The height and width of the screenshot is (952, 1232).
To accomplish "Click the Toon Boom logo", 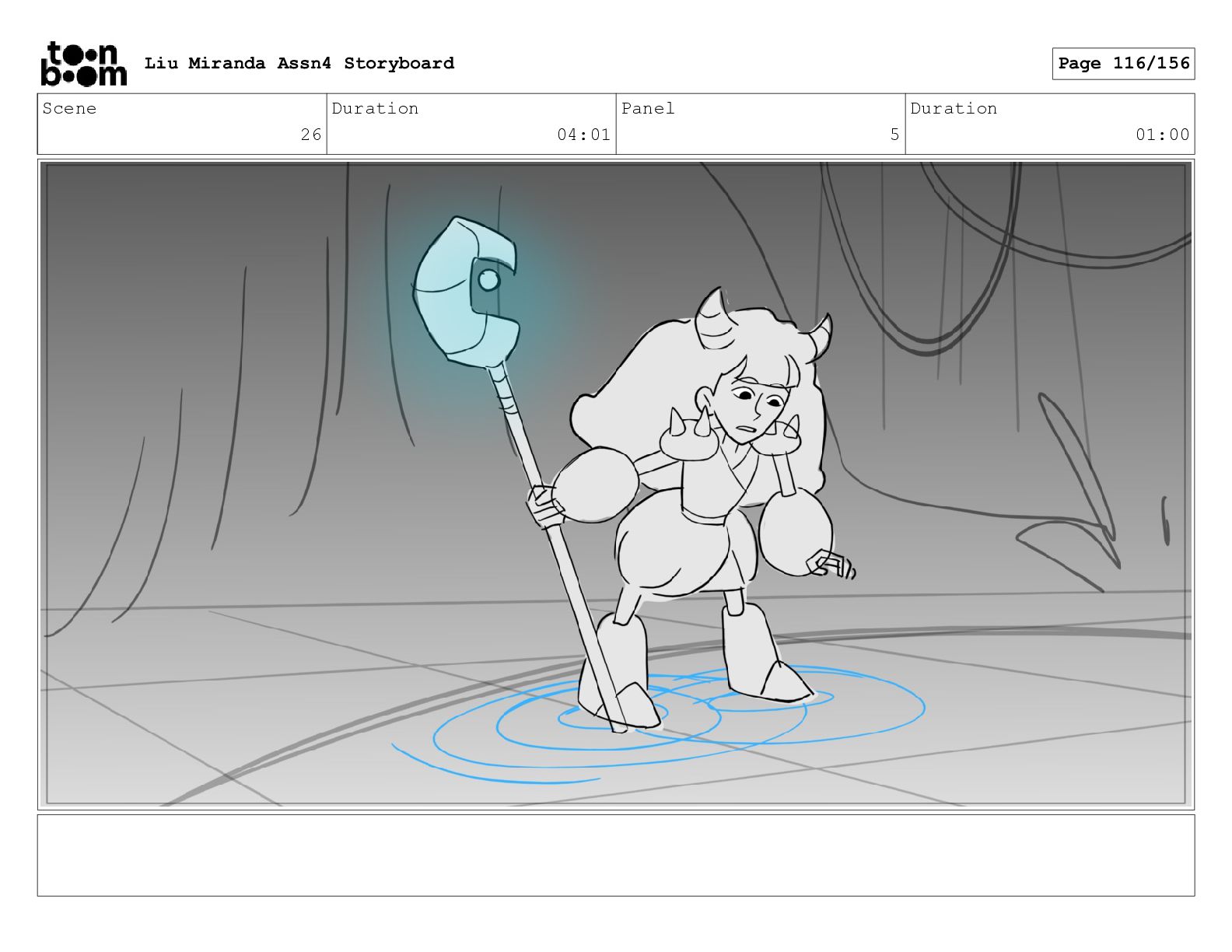I will 83,64.
